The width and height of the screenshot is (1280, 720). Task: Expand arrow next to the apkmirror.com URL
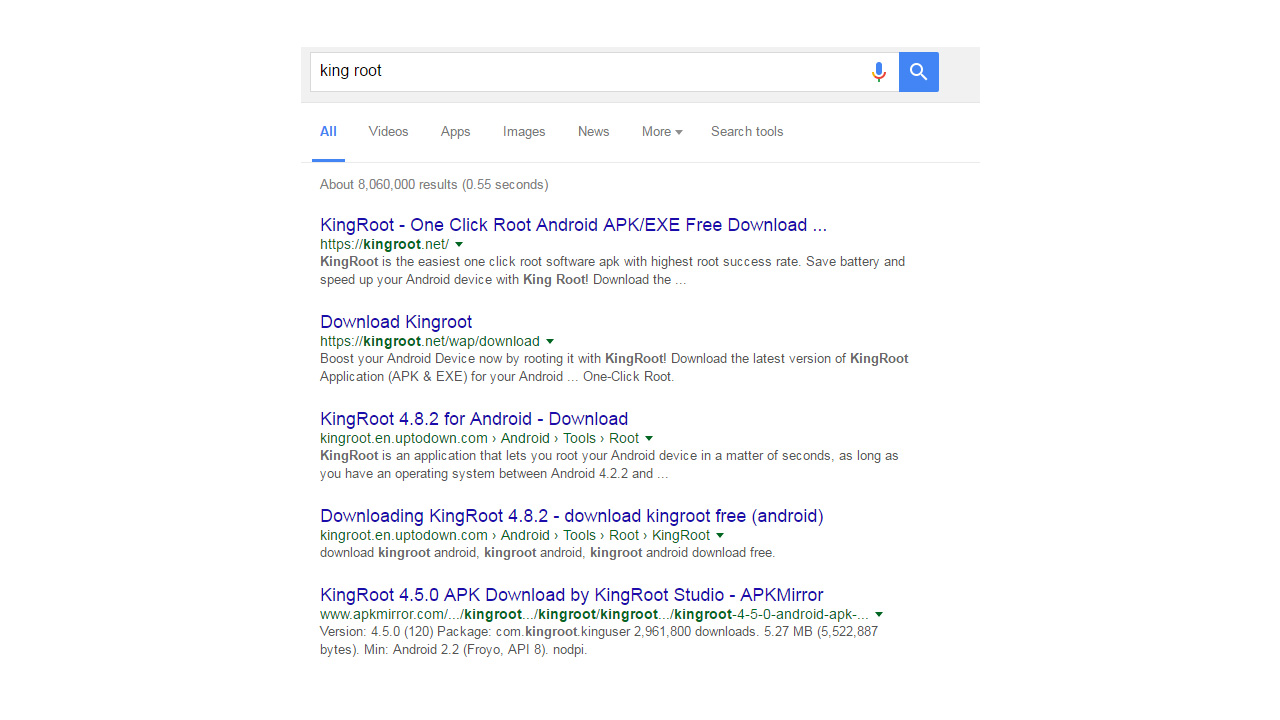pyautogui.click(x=878, y=614)
